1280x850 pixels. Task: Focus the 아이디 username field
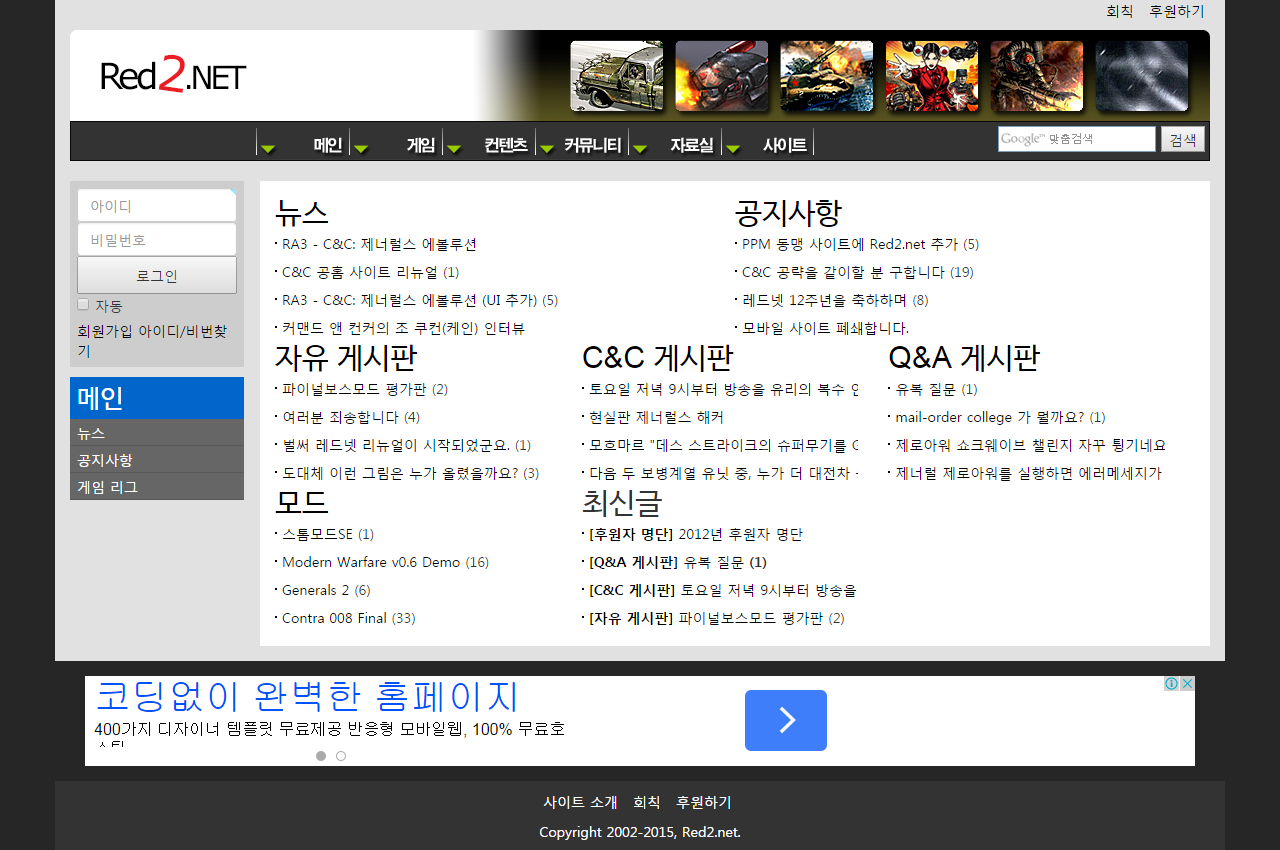[157, 205]
